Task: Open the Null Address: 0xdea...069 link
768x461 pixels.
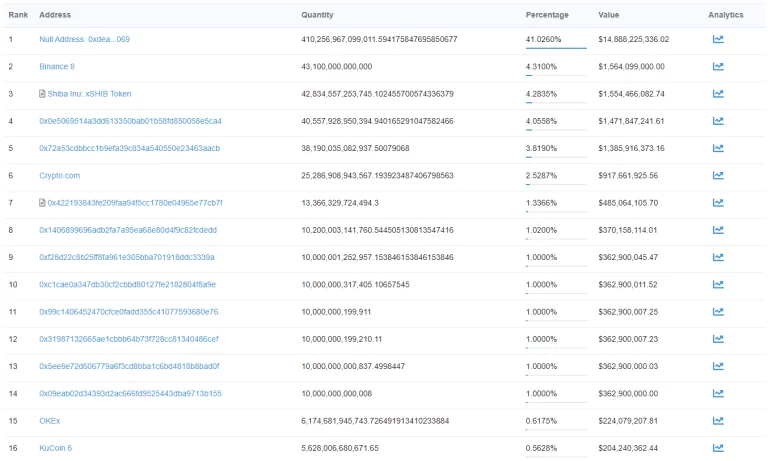Action: (84, 39)
